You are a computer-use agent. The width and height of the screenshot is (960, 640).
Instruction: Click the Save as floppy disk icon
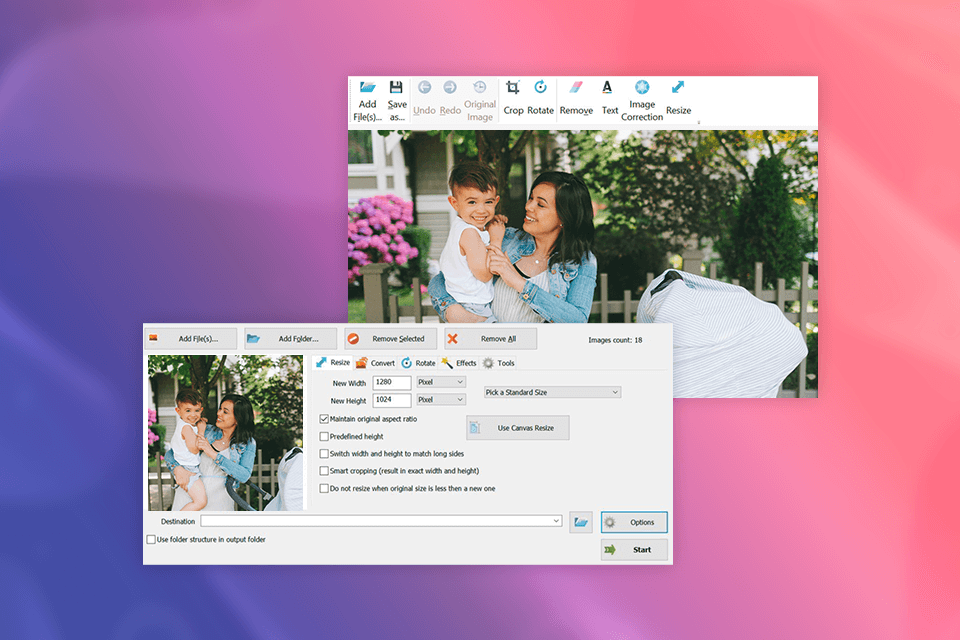(396, 87)
